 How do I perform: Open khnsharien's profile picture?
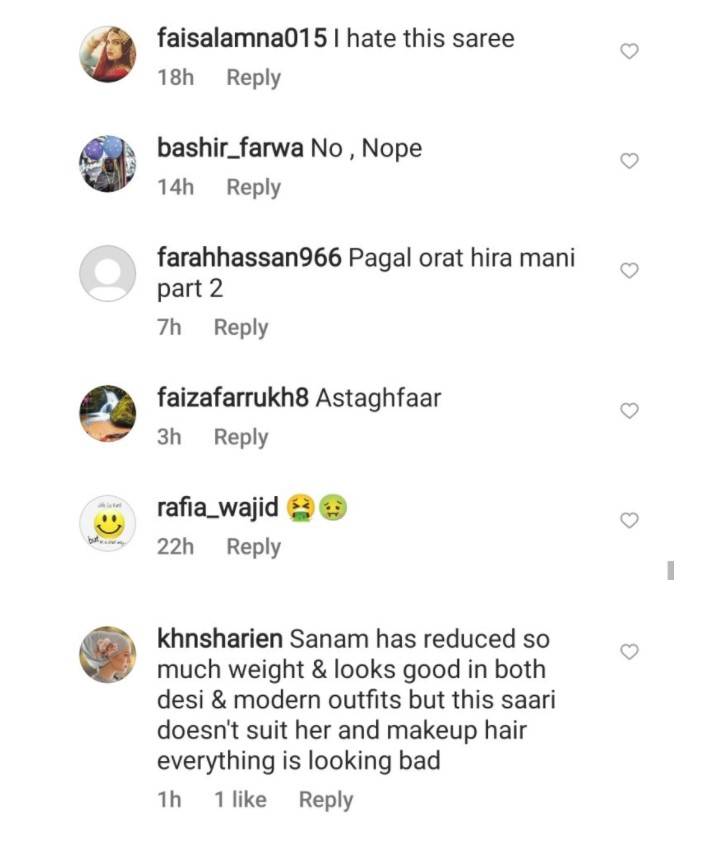coord(108,654)
